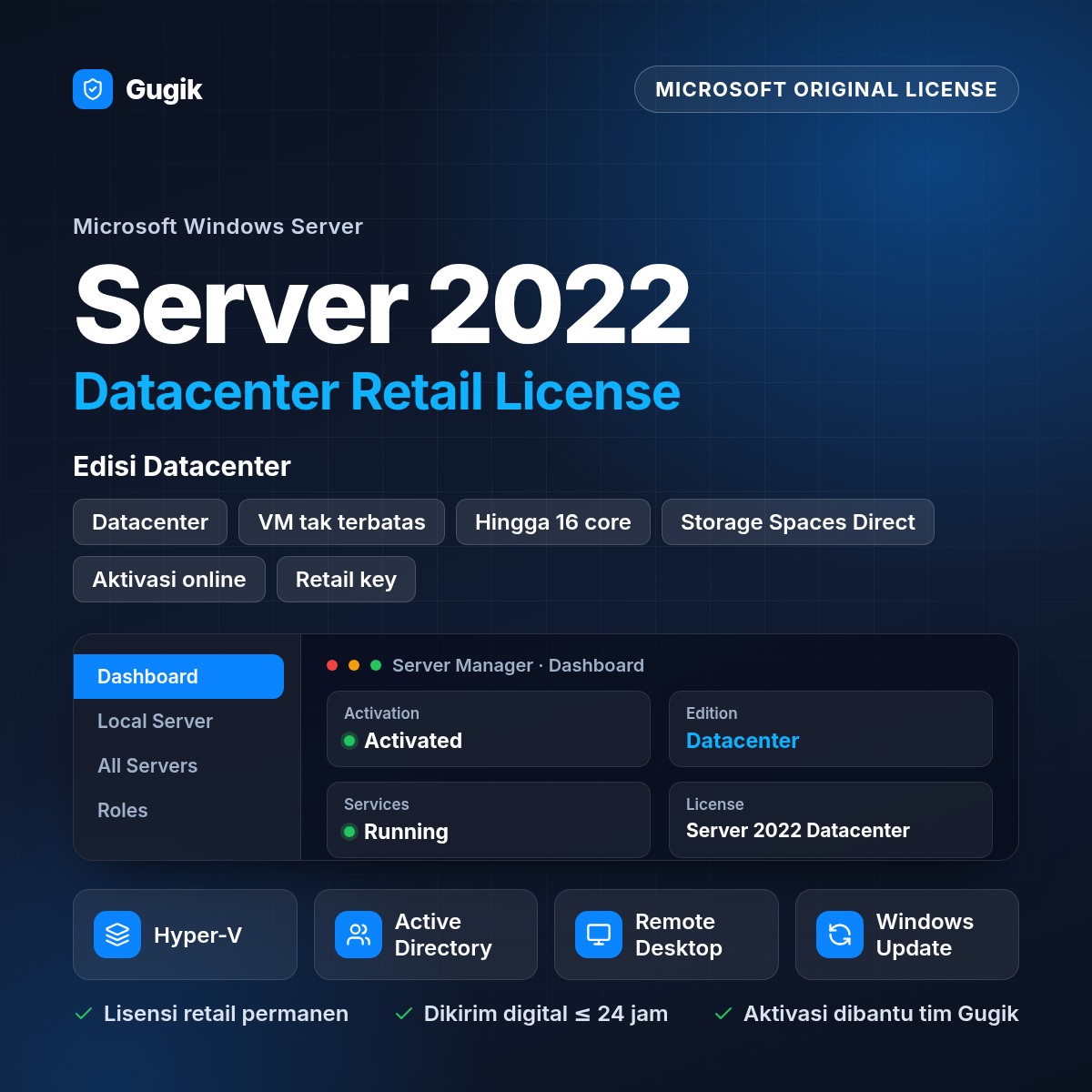Viewport: 1092px width, 1092px height.
Task: Click the Retail key chip
Action: [346, 579]
